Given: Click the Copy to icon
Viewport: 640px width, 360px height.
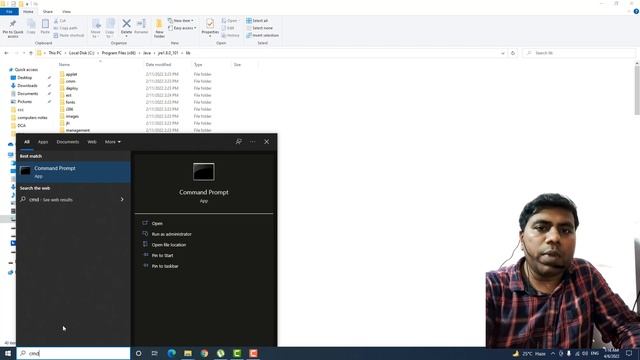Looking at the screenshot, I should coord(110,24).
